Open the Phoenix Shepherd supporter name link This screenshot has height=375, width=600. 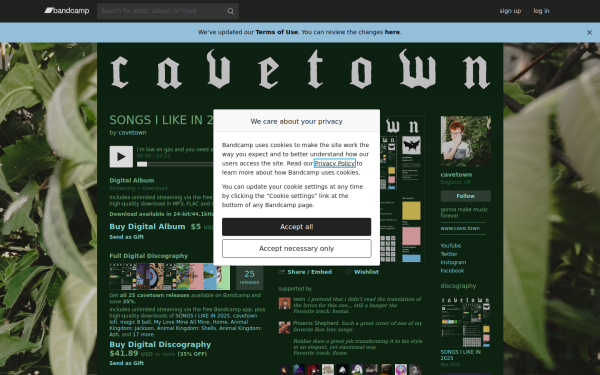click(x=316, y=323)
